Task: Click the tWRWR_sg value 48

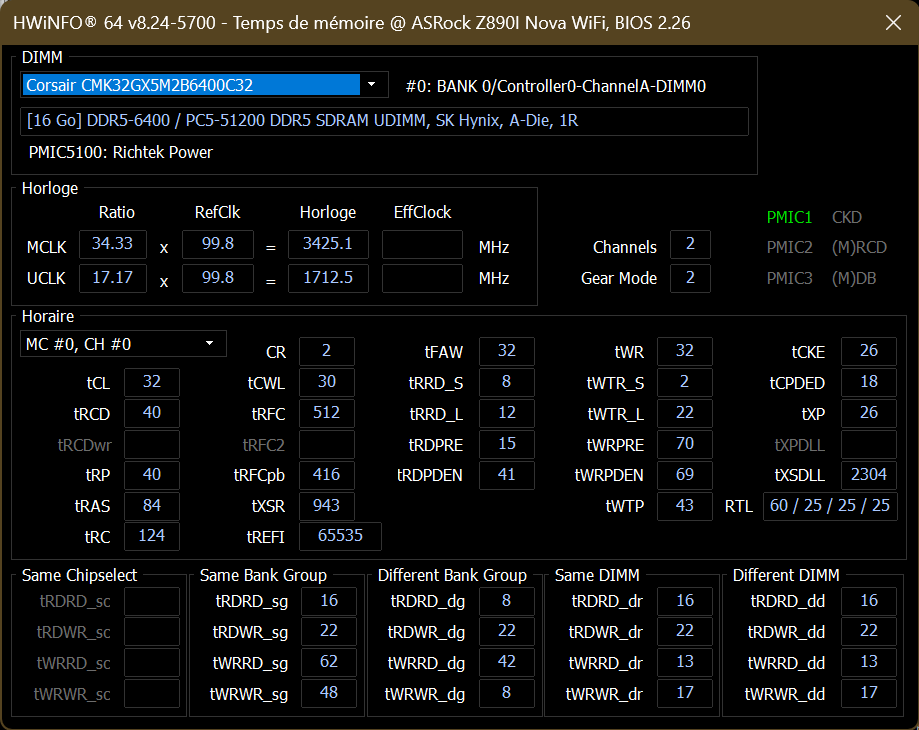Action: [x=329, y=693]
